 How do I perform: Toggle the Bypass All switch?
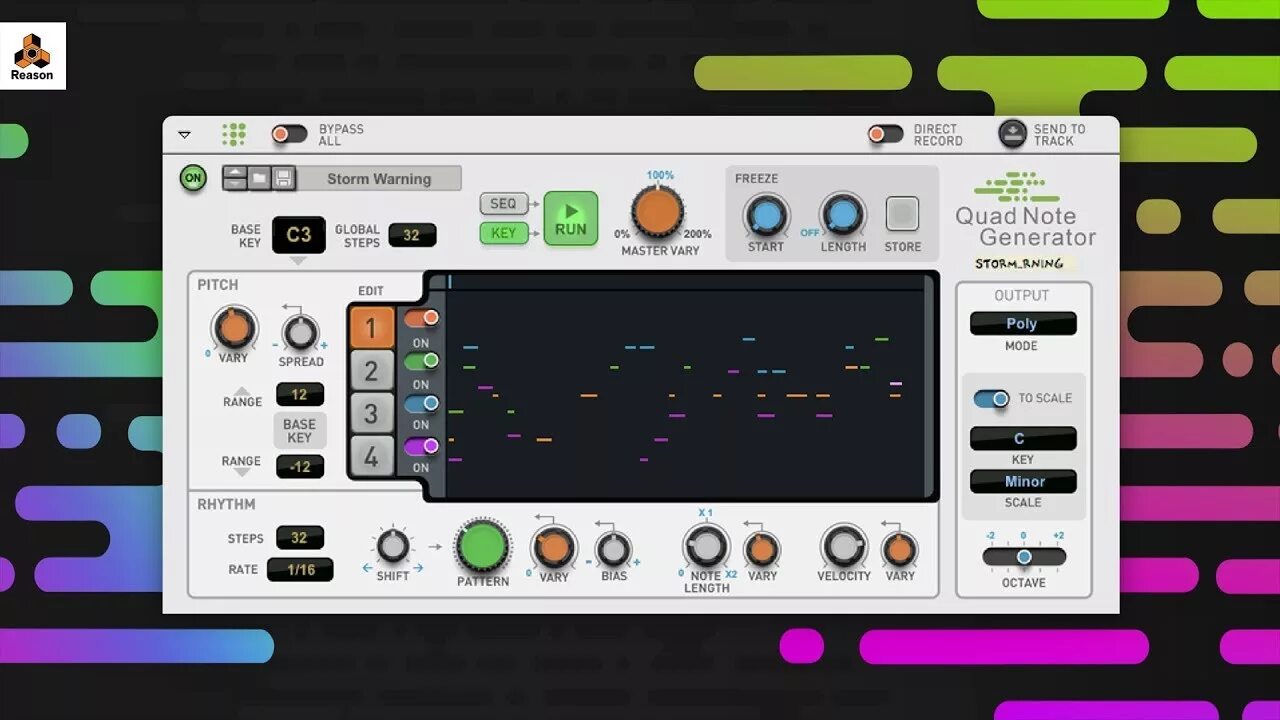pos(290,134)
